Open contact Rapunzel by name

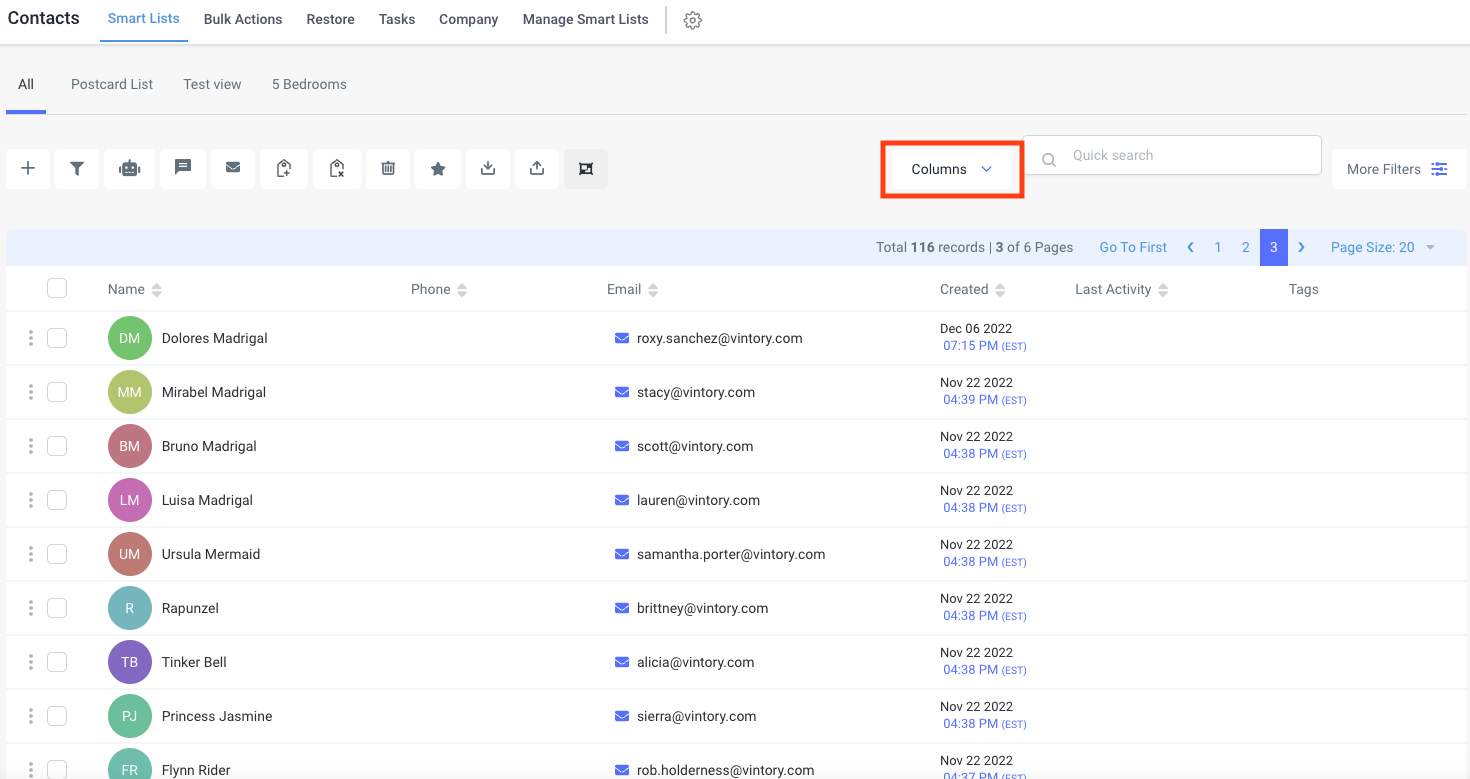[x=190, y=608]
